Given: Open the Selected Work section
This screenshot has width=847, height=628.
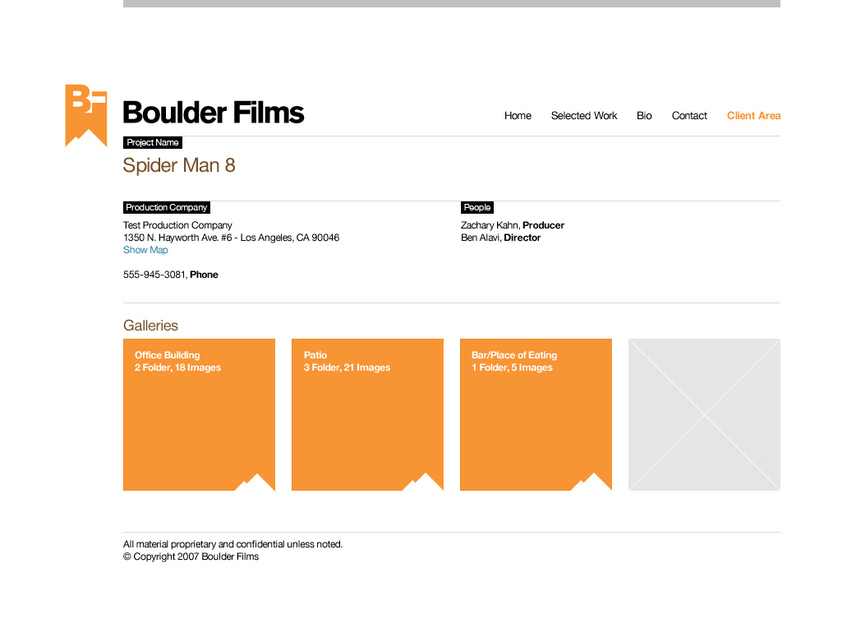Looking at the screenshot, I should [584, 116].
